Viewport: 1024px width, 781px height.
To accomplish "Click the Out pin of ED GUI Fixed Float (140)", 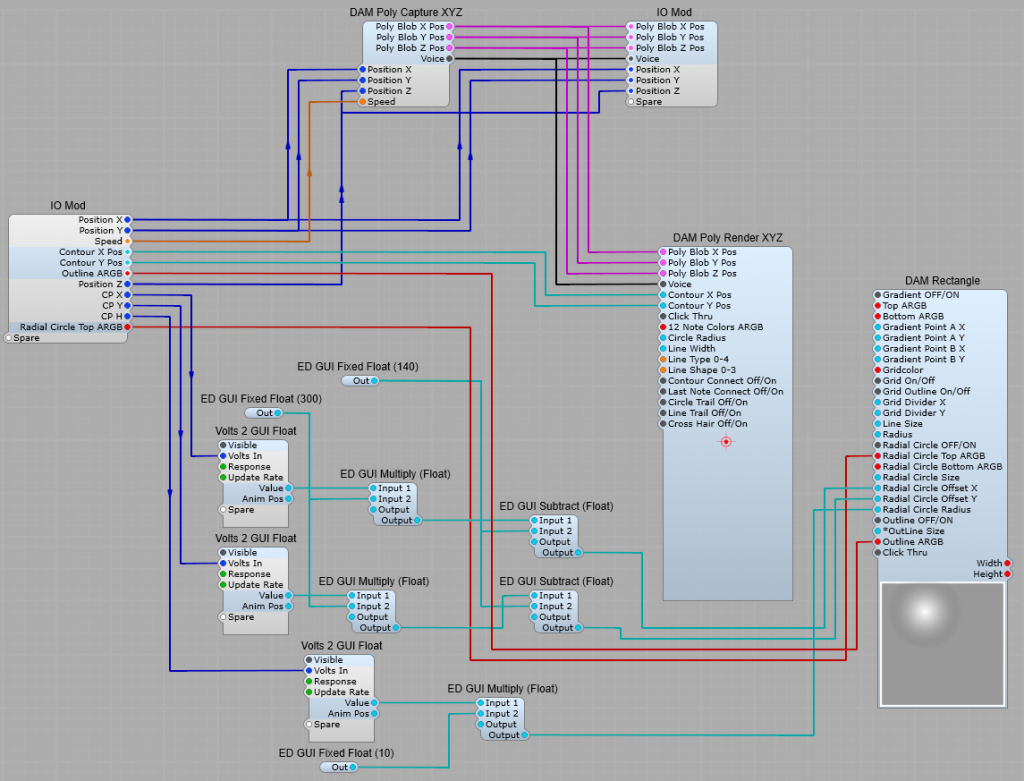I will 374,381.
